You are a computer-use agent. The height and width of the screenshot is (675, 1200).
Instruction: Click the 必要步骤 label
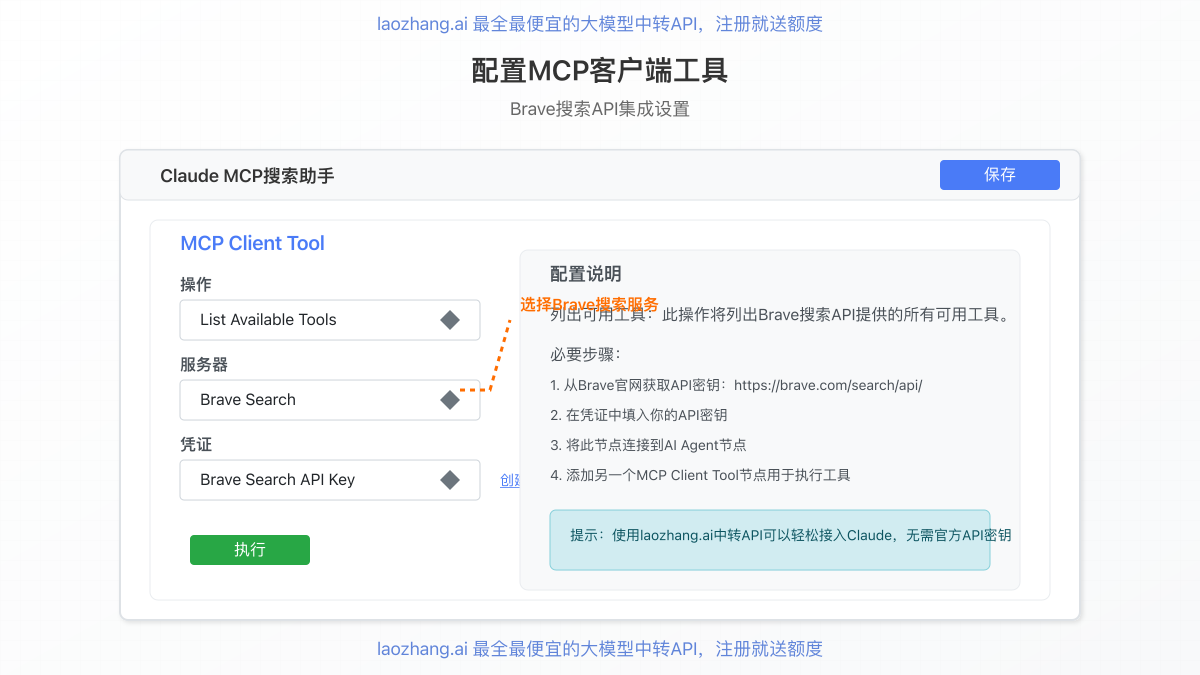586,354
